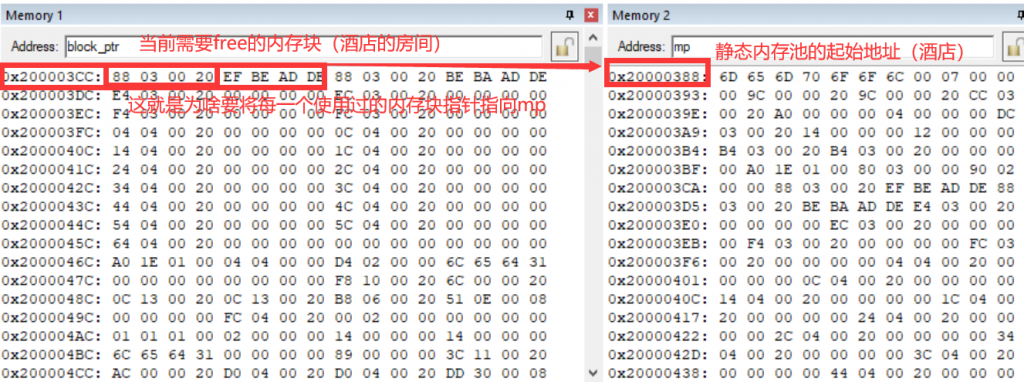The width and height of the screenshot is (1024, 382).
Task: Click address 0x20000388 in Memory 2
Action: pos(658,77)
